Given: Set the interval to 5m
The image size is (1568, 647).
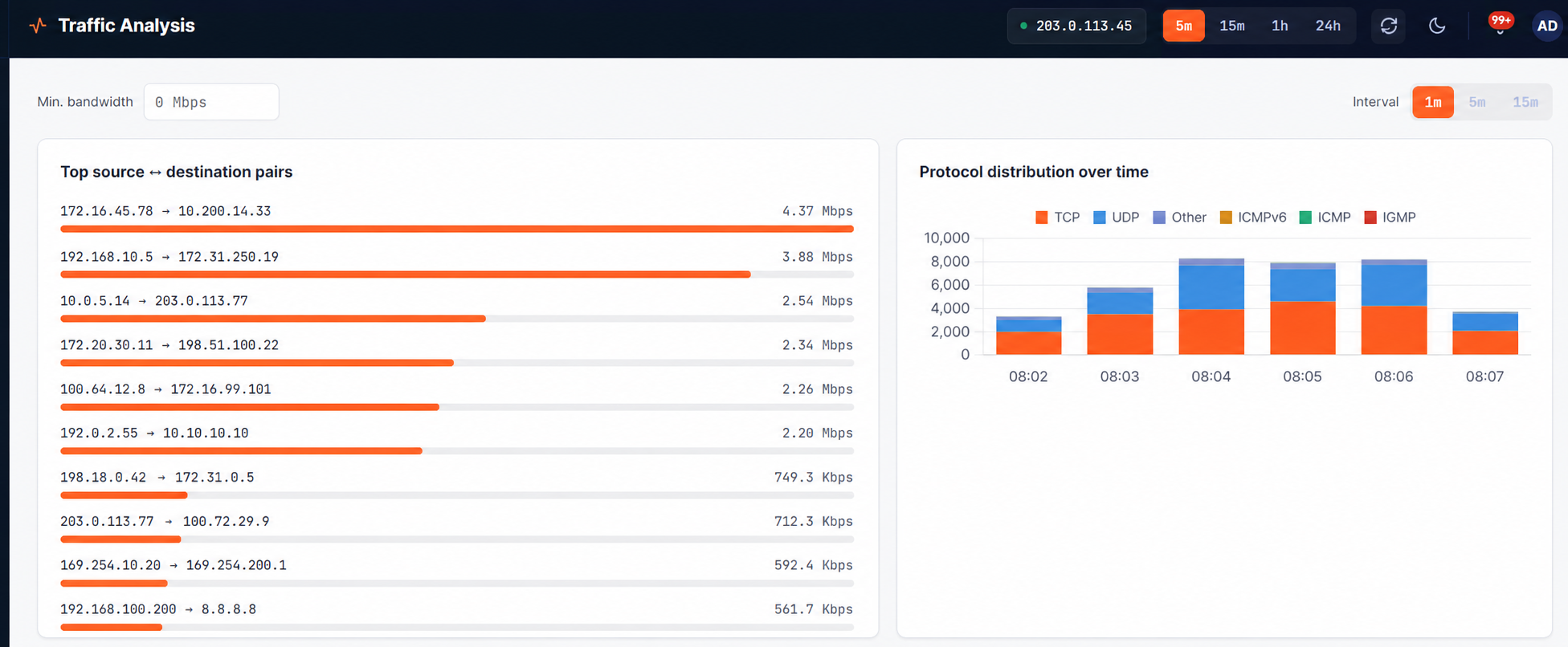Looking at the screenshot, I should click(1477, 102).
